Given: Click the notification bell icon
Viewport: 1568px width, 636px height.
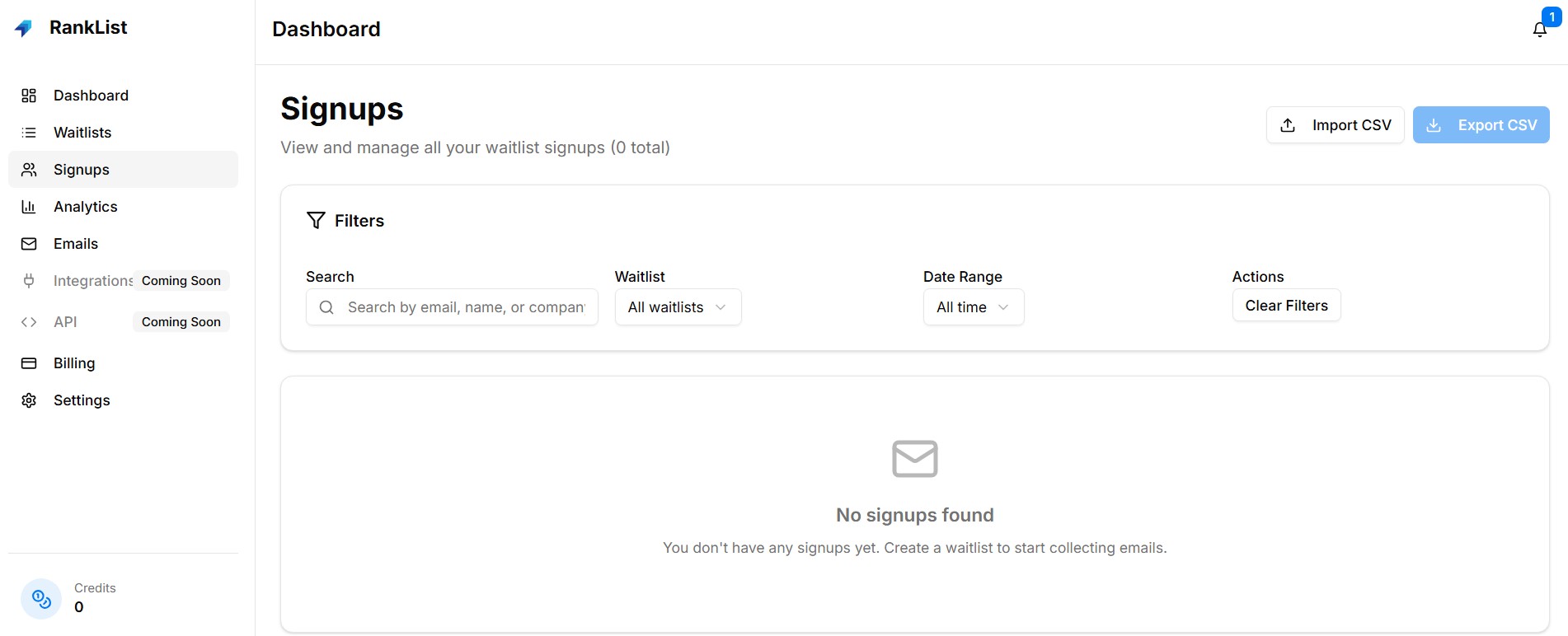Looking at the screenshot, I should pyautogui.click(x=1539, y=30).
